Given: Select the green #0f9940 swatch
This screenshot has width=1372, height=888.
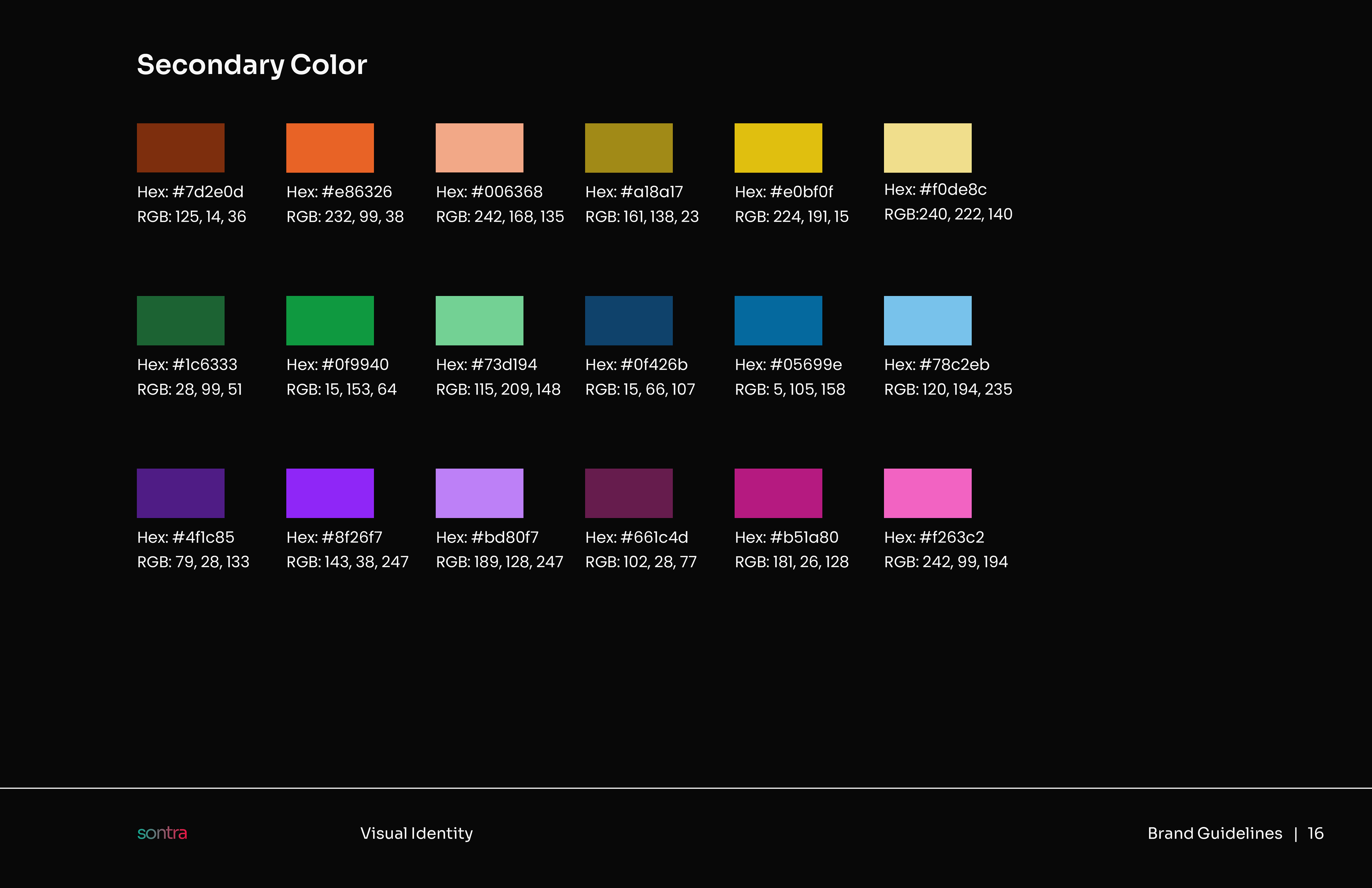Looking at the screenshot, I should point(330,321).
